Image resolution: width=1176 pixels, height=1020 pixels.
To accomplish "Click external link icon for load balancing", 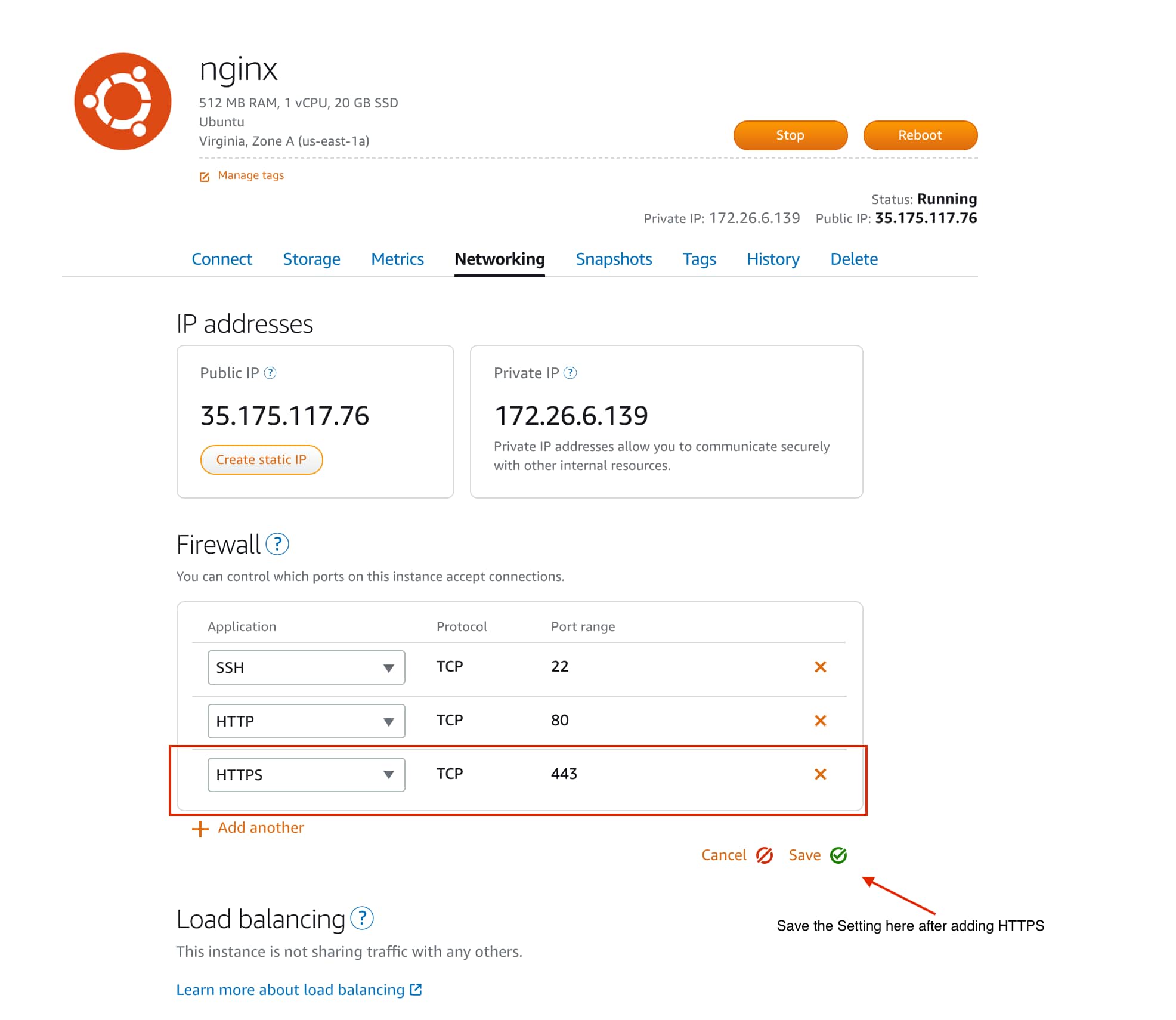I will 416,990.
